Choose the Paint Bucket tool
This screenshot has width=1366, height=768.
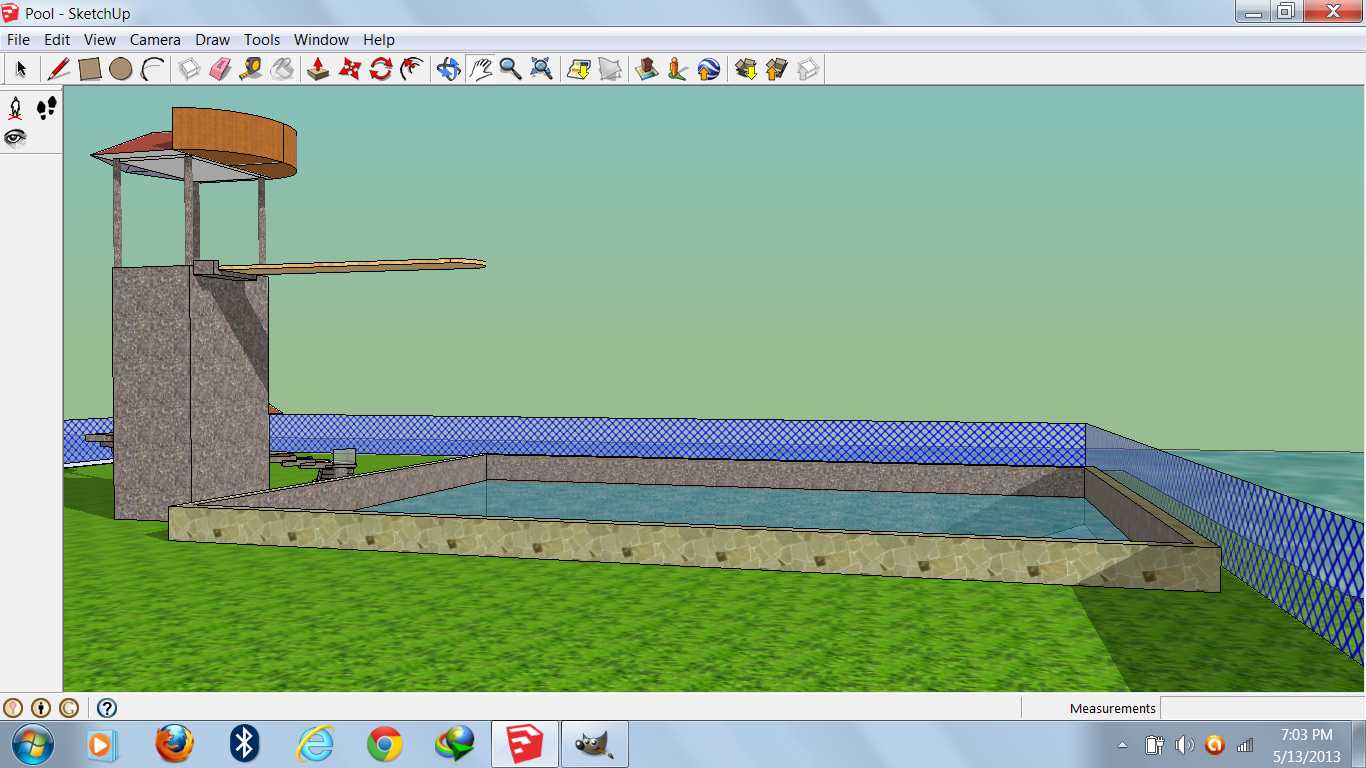[x=282, y=69]
